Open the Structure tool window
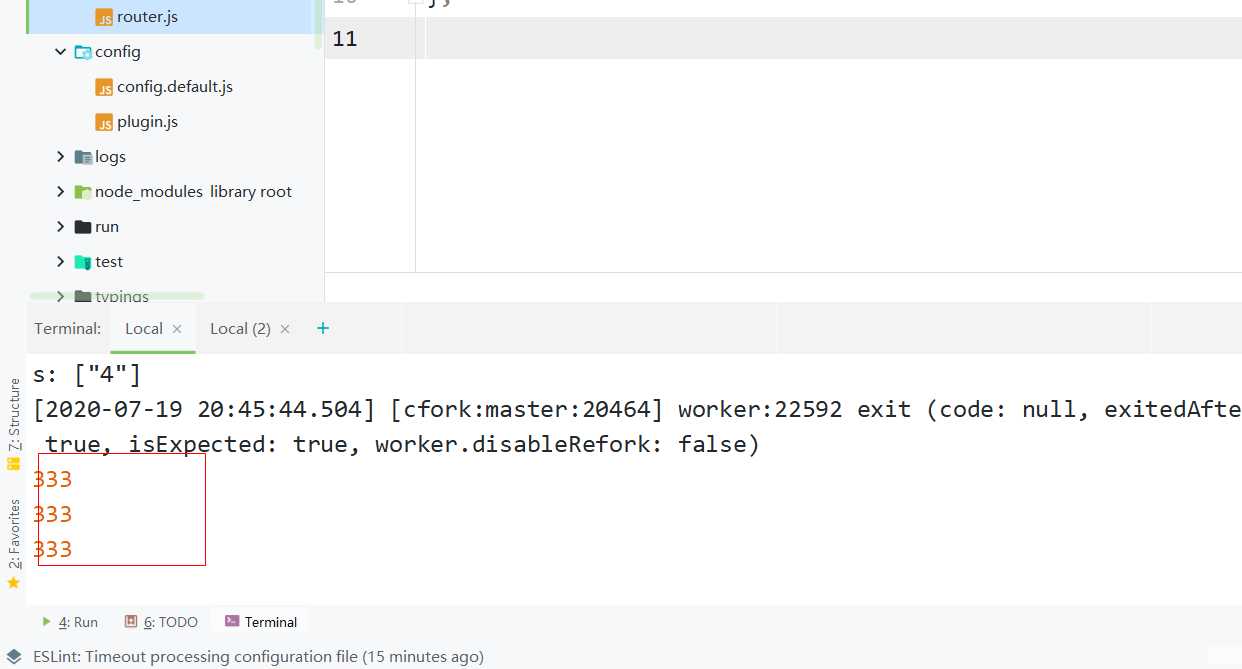The height and width of the screenshot is (669, 1242). [14, 424]
